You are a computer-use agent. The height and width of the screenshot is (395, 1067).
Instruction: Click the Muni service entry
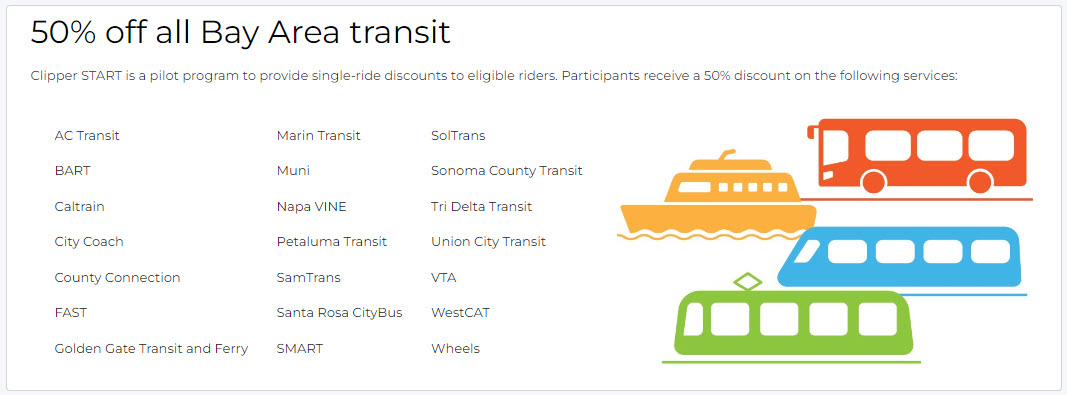coord(293,171)
